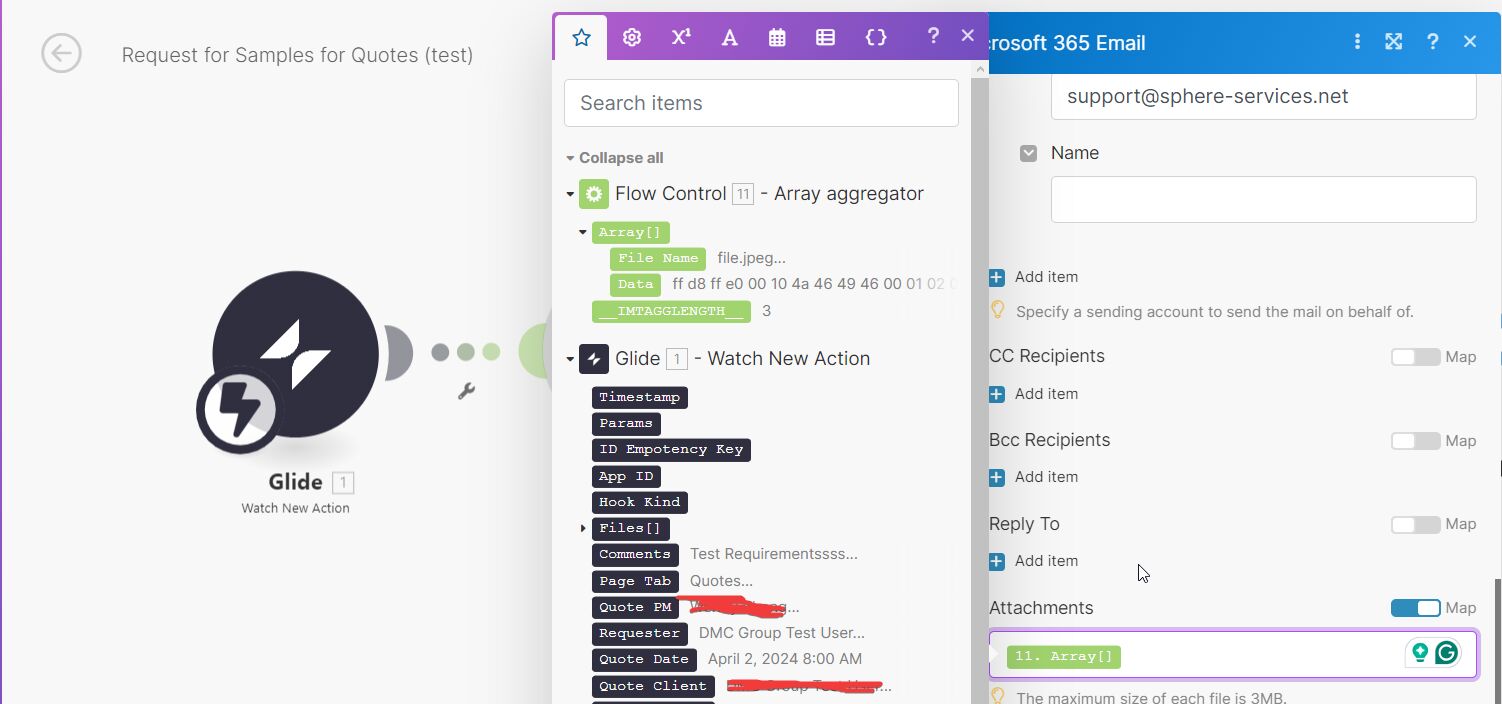Close the Microsoft 365 Email panel
Screen dimensions: 1502x704
1469,42
